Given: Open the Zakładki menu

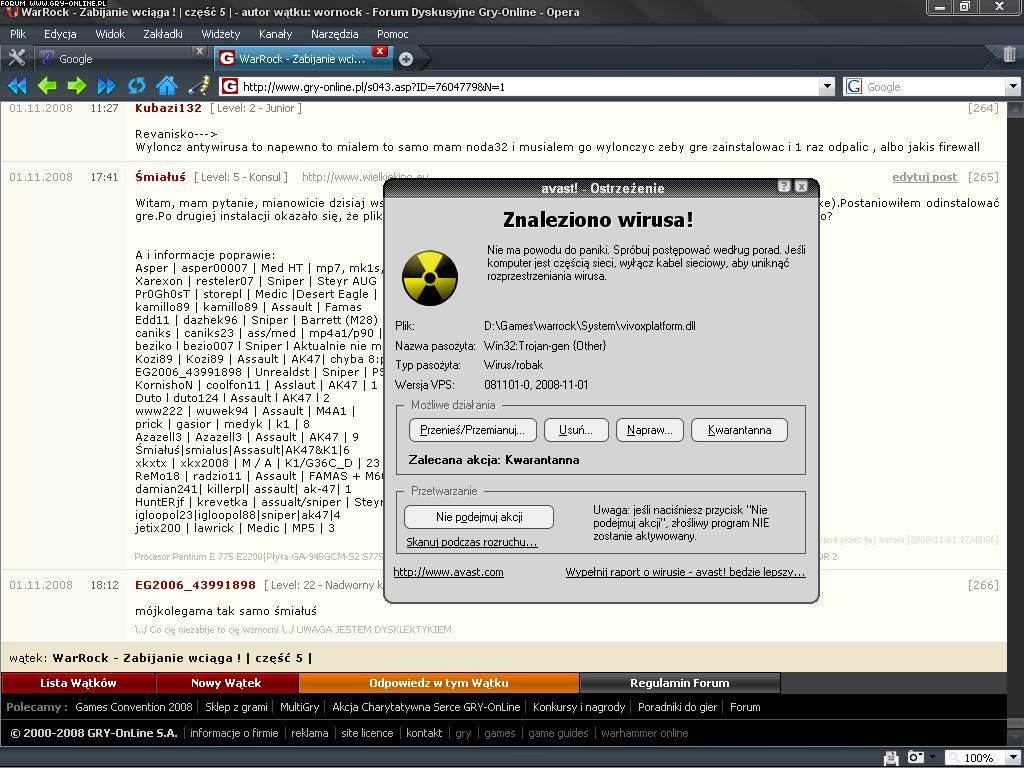Looking at the screenshot, I should 162,33.
